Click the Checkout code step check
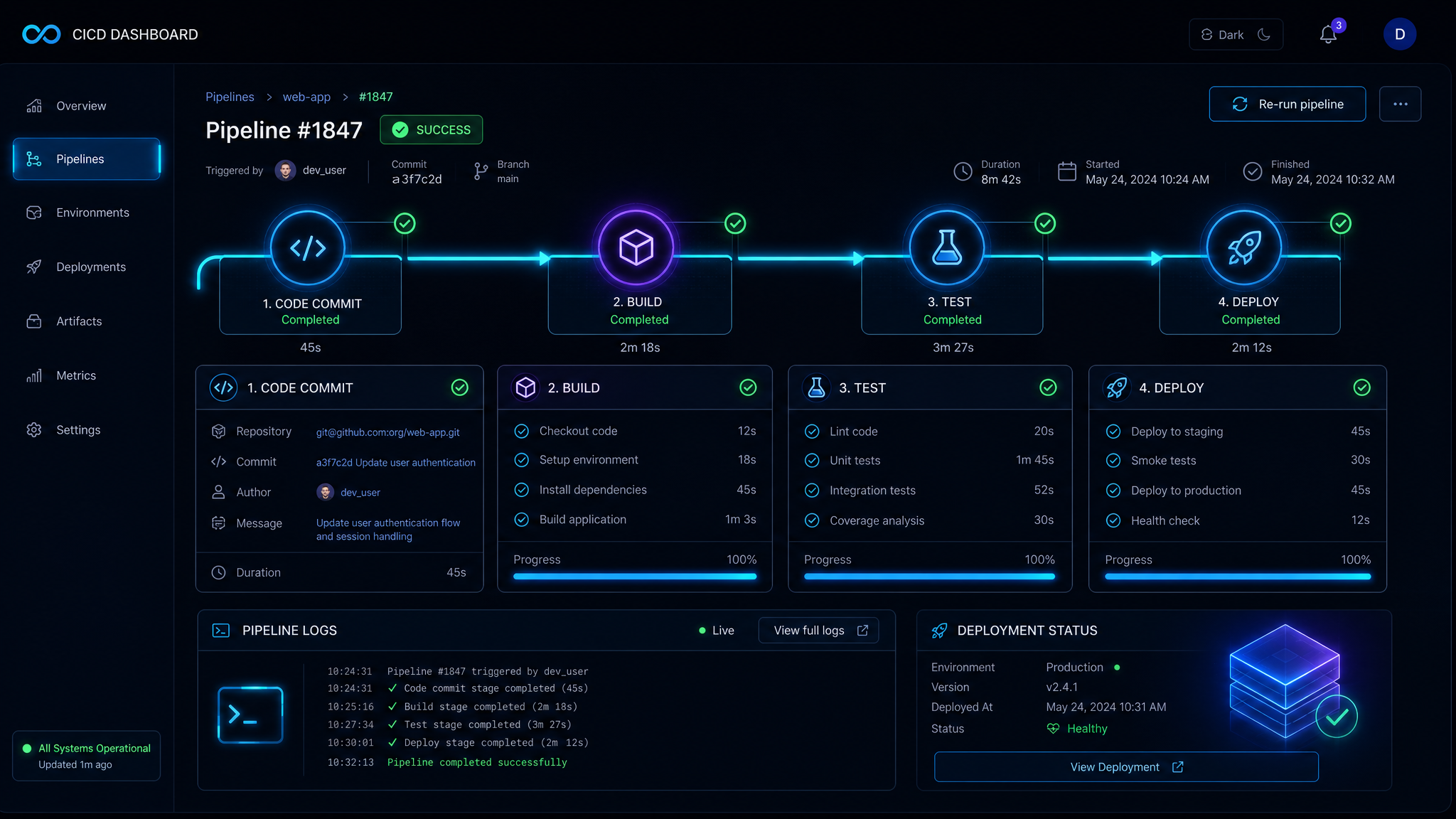The width and height of the screenshot is (1456, 819). [x=522, y=431]
